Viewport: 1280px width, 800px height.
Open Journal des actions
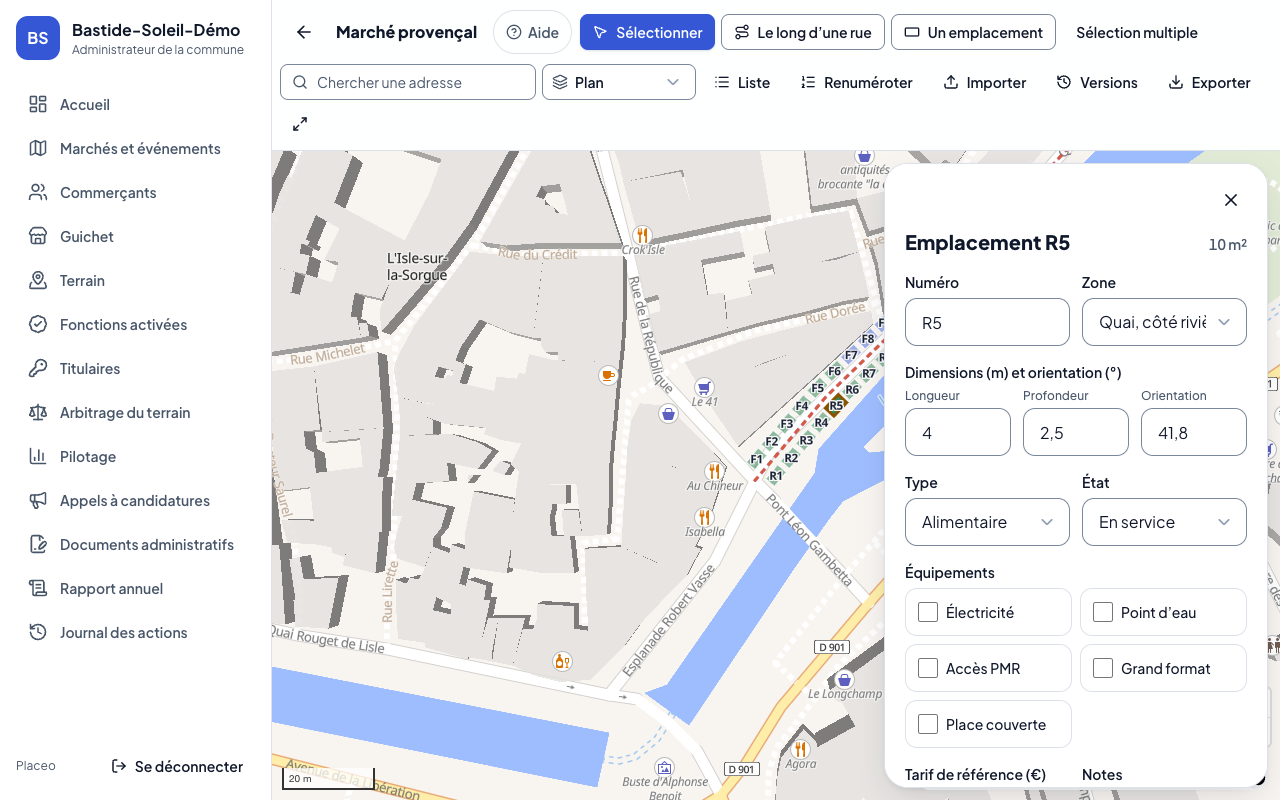(x=135, y=632)
